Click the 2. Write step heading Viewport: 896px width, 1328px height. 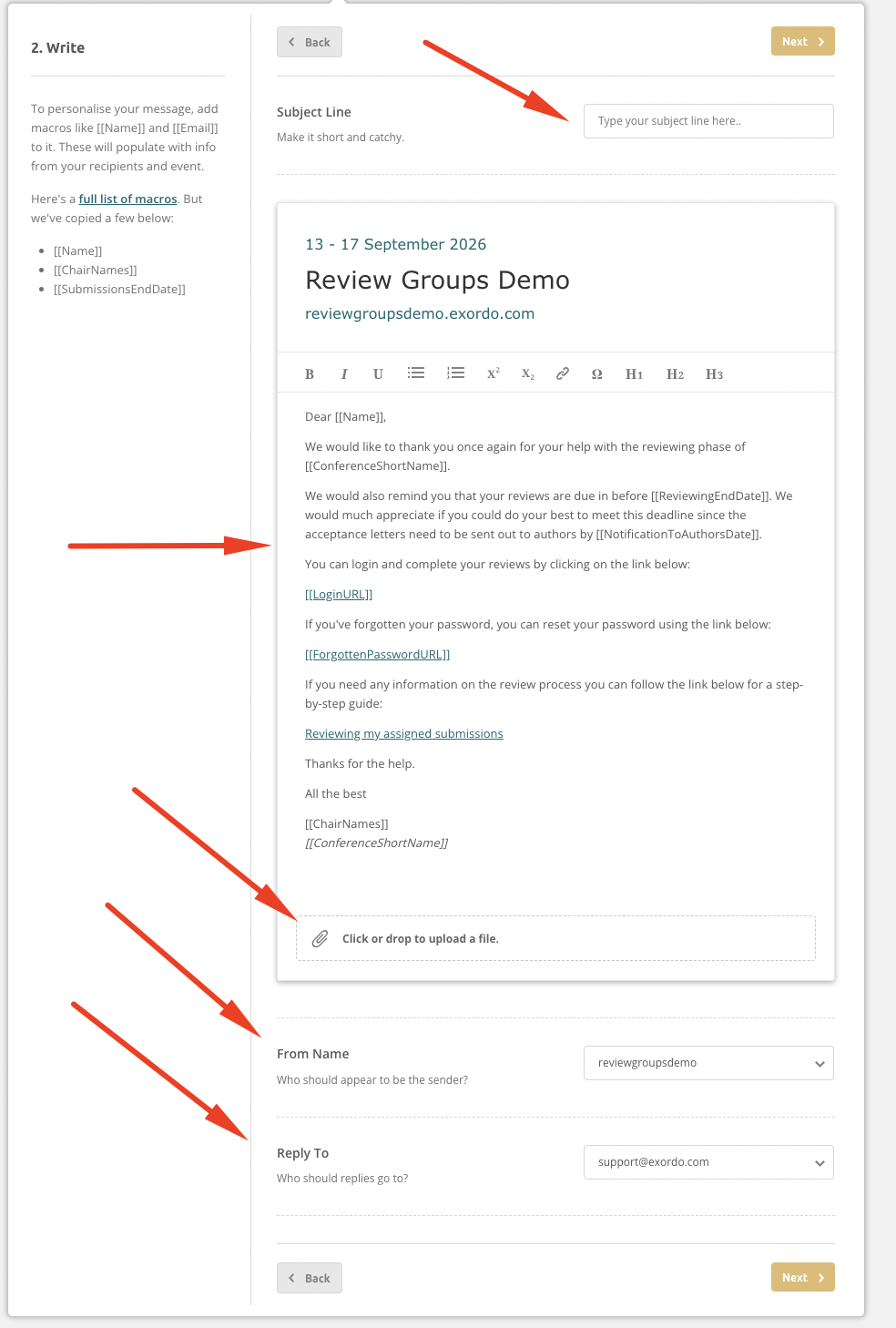coord(58,47)
